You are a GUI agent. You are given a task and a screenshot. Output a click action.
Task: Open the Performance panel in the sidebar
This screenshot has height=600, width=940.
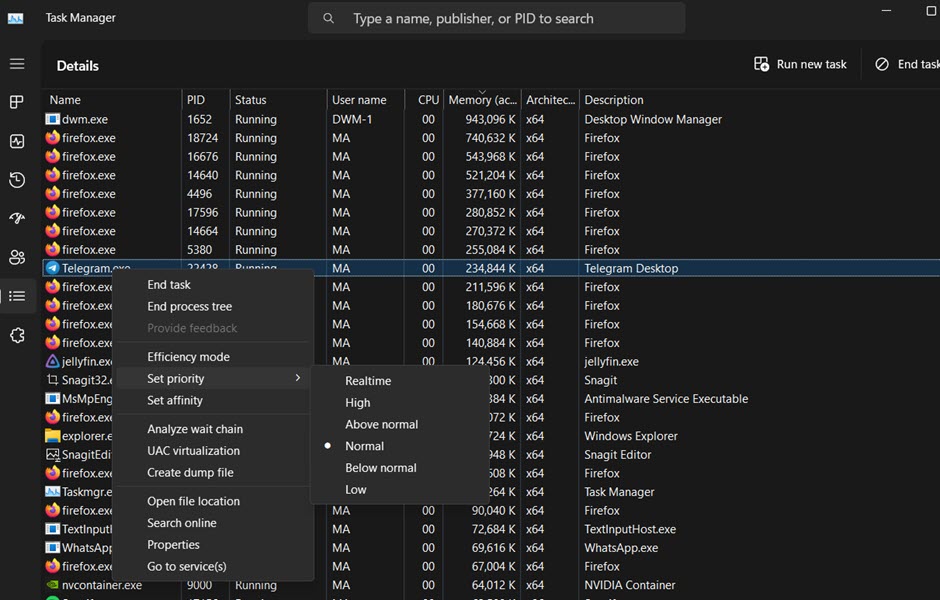(16, 141)
